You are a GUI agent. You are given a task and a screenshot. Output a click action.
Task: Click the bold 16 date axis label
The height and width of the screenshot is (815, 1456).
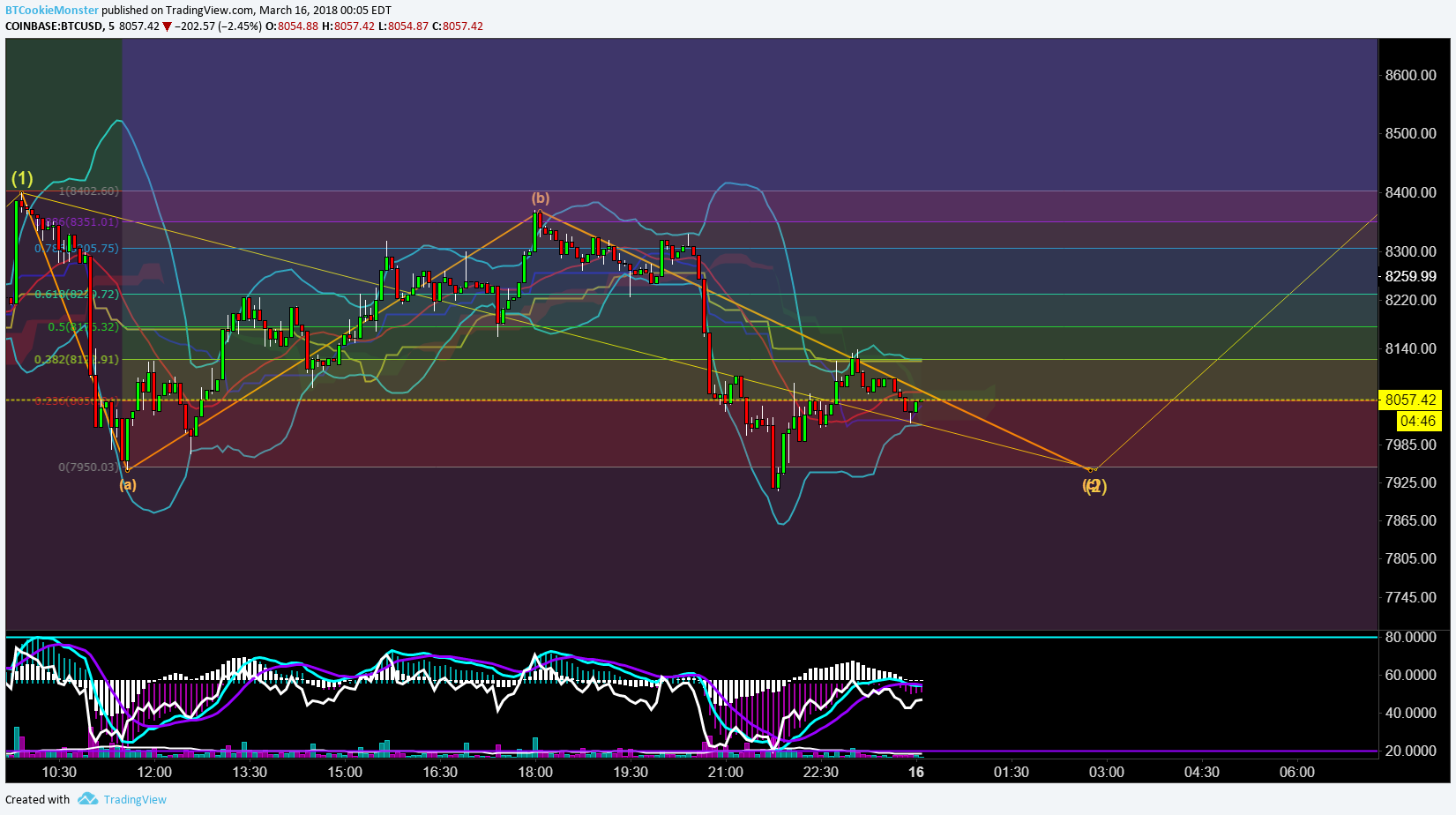916,772
